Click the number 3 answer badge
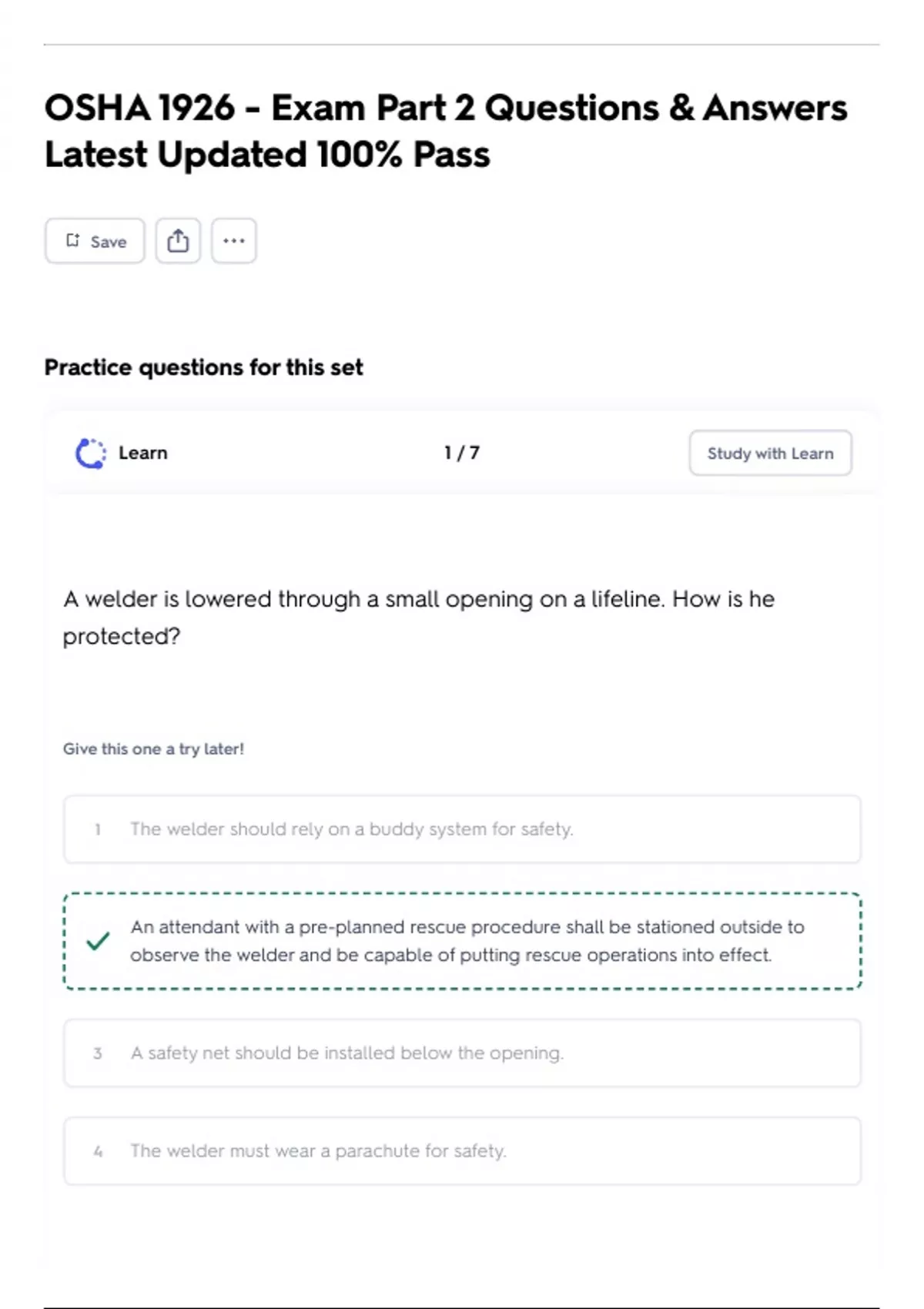Image resolution: width=924 pixels, height=1309 pixels. (x=98, y=1053)
